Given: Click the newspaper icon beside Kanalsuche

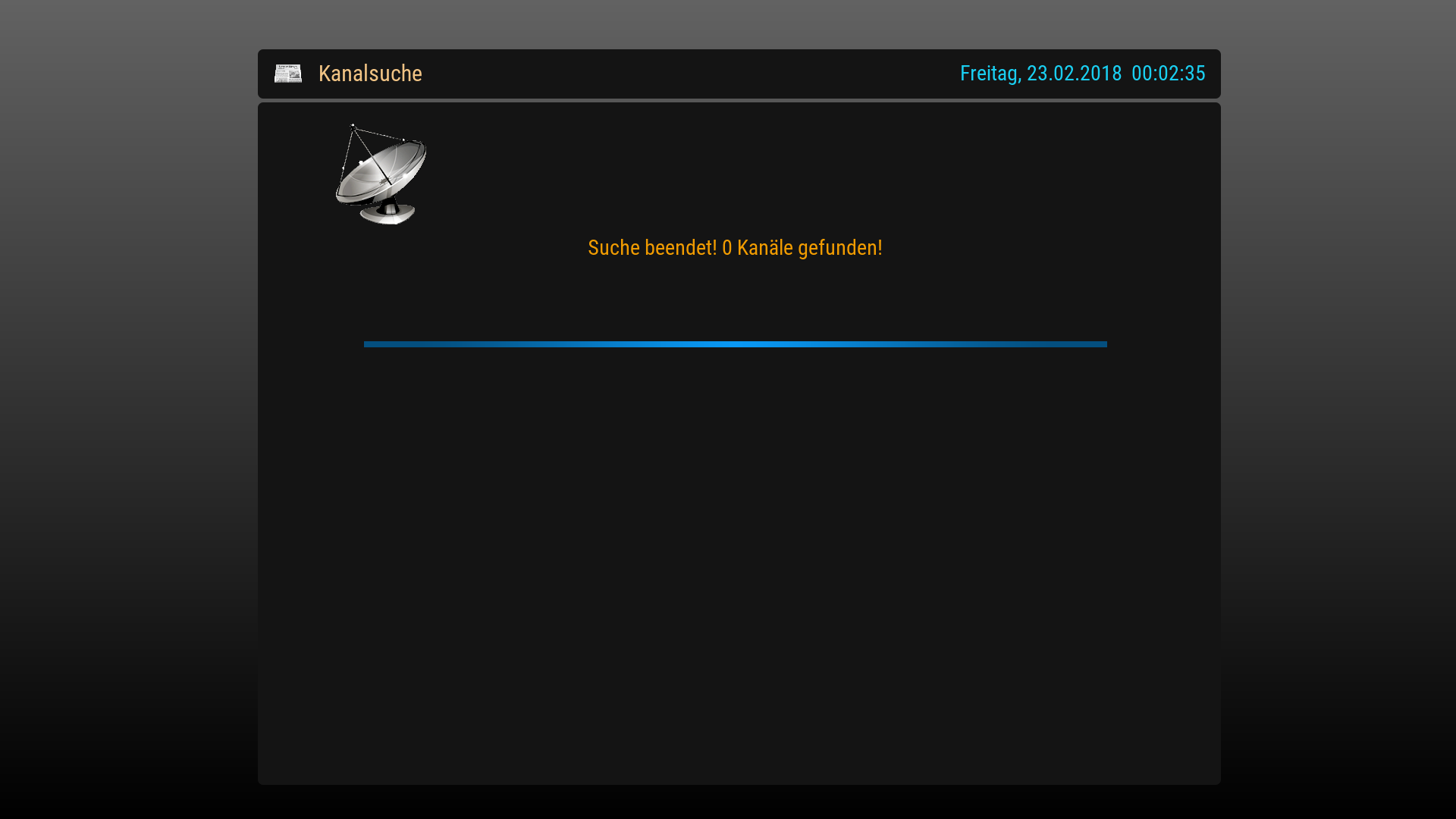Looking at the screenshot, I should [x=288, y=74].
